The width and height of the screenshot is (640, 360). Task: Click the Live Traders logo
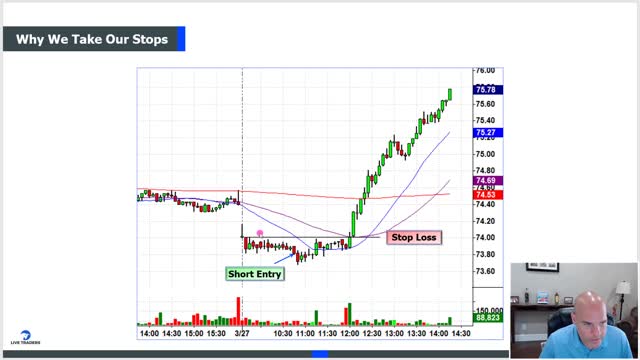click(25, 337)
